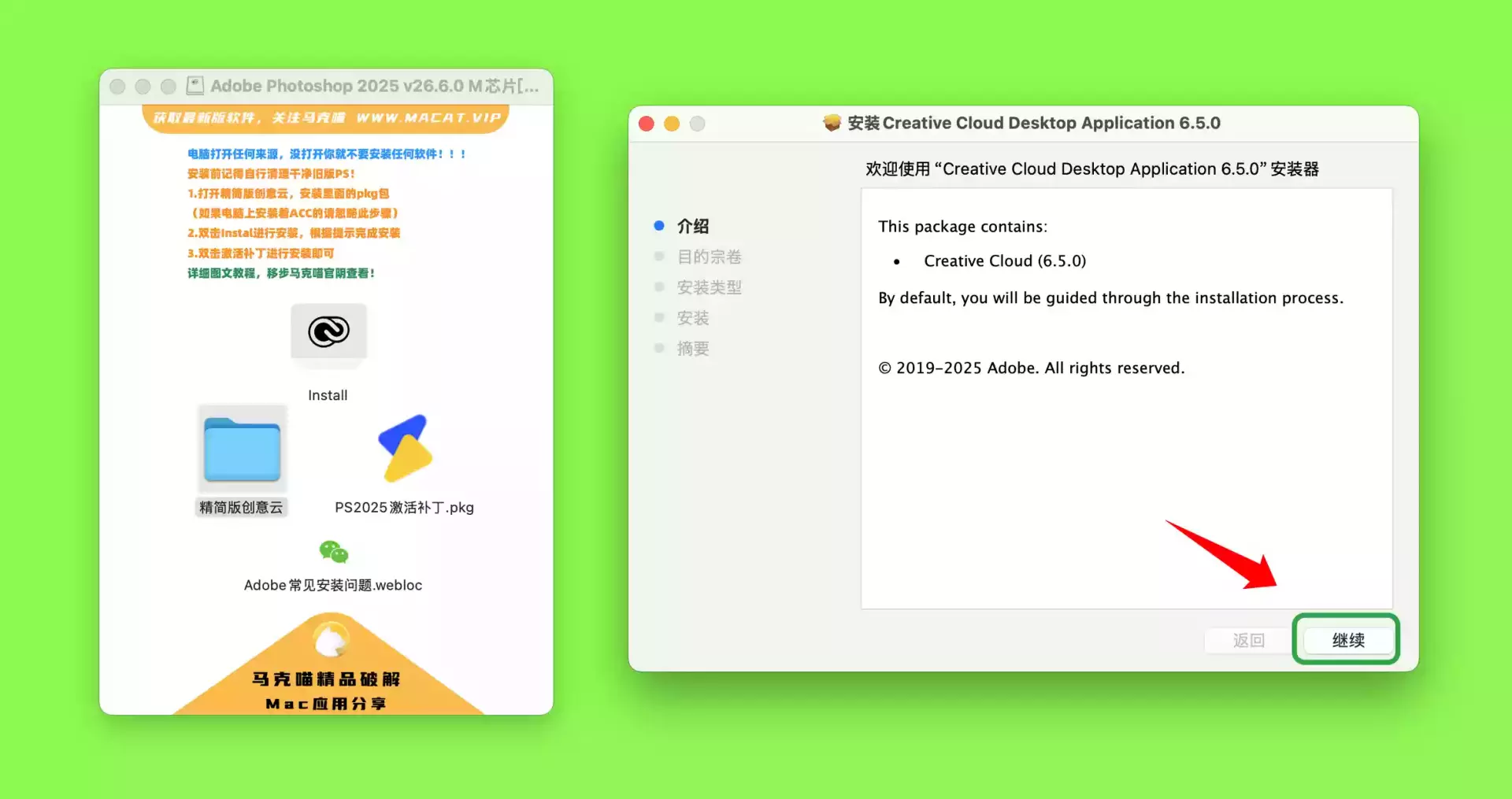1512x799 pixels.
Task: Launch the PS2025激活补丁.pkg icon
Action: click(405, 449)
